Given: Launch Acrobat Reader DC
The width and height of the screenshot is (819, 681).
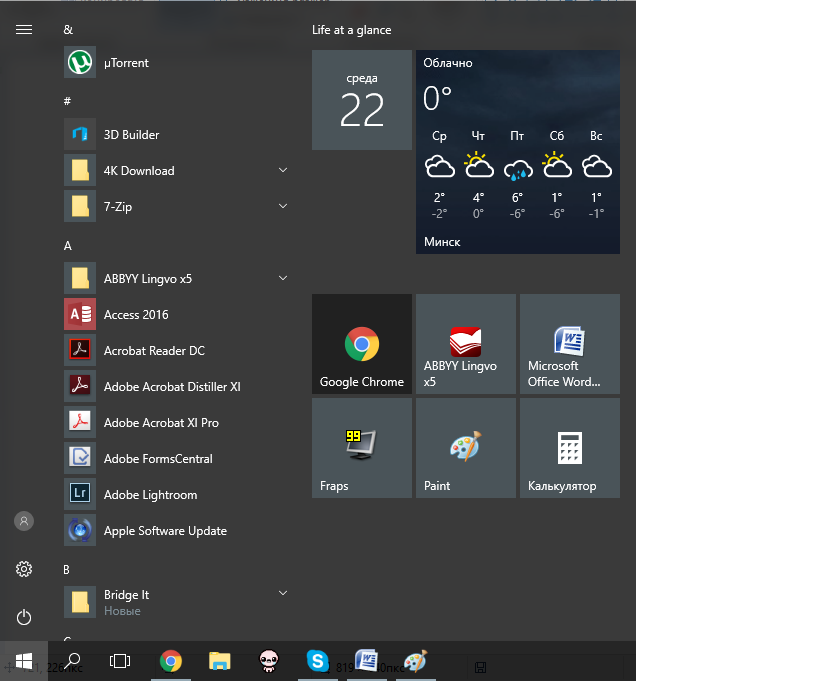Looking at the screenshot, I should 153,351.
